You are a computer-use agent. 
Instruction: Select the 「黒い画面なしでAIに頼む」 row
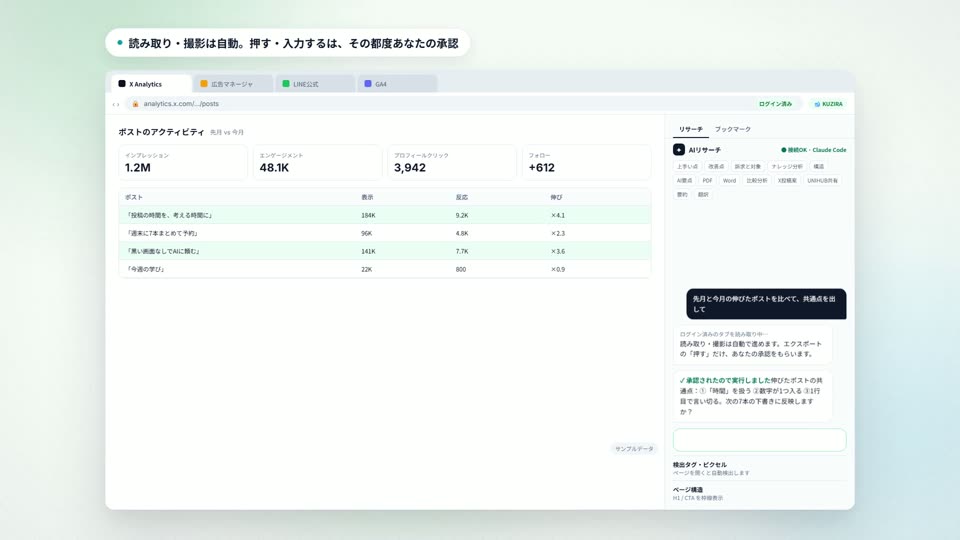[x=384, y=251]
